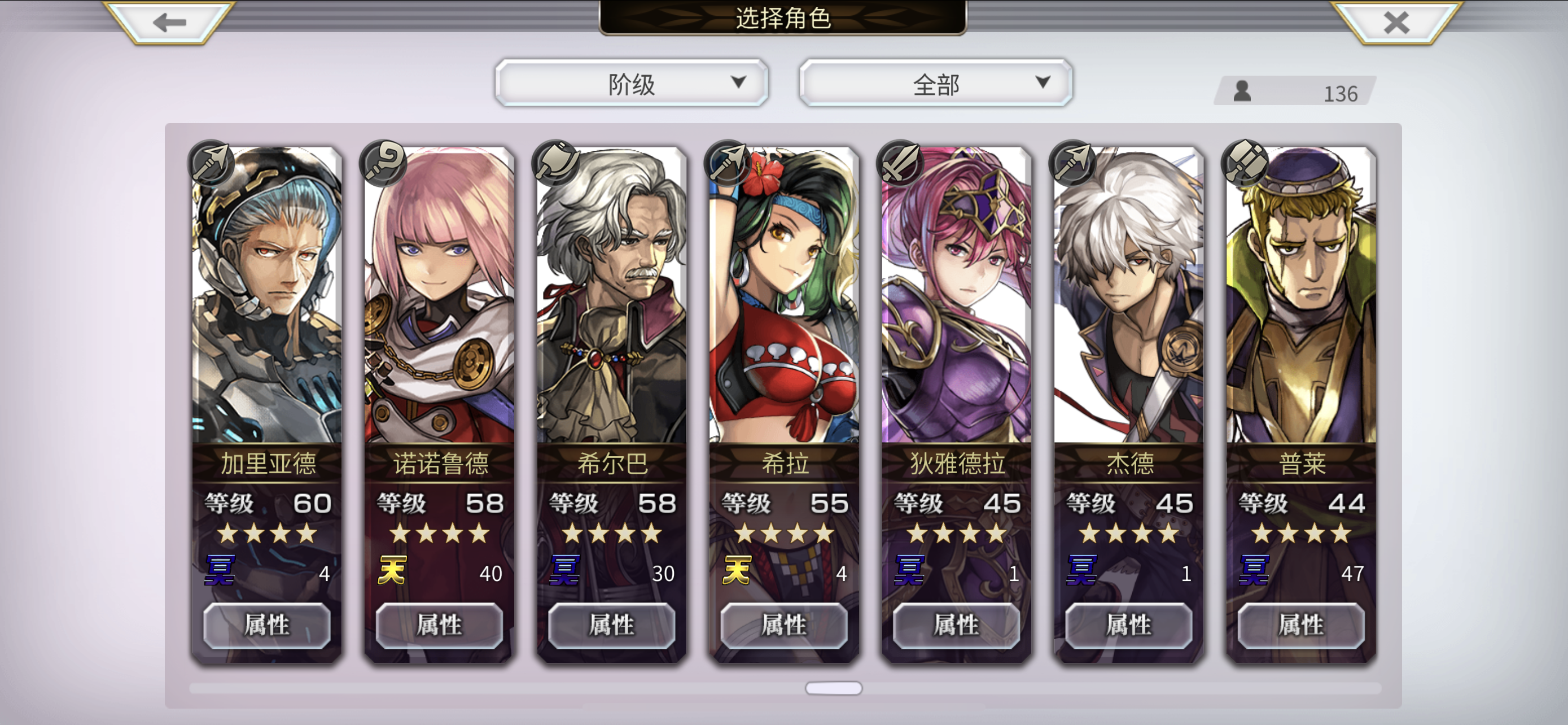Open the 阶级 sort dropdown
The image size is (1568, 725).
tap(631, 84)
